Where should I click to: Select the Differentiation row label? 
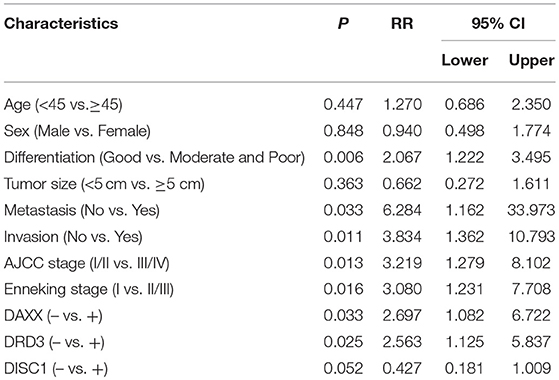(155, 158)
